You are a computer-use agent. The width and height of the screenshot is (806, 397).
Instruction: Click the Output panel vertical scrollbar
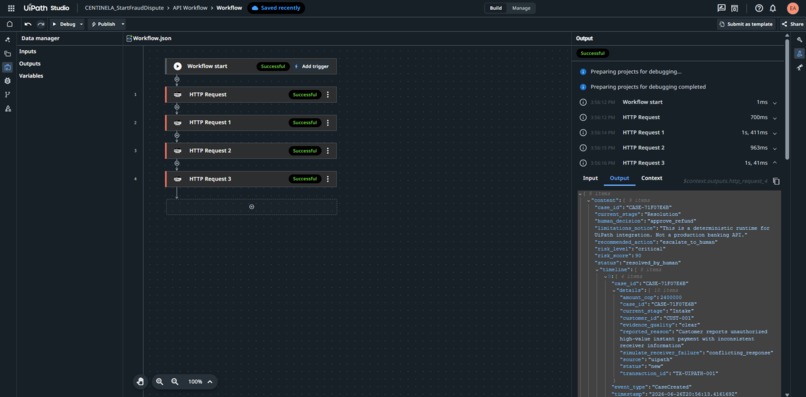786,100
